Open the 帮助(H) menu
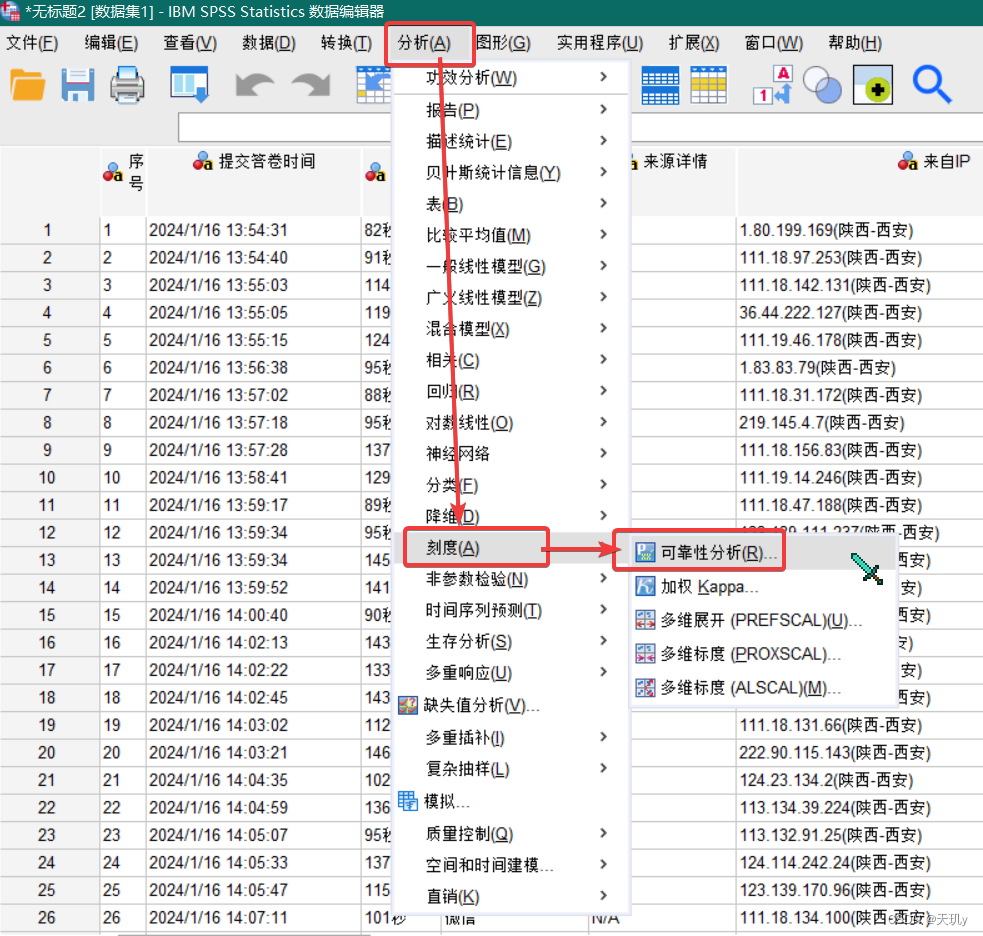Screen dimensions: 983x936 [x=854, y=43]
